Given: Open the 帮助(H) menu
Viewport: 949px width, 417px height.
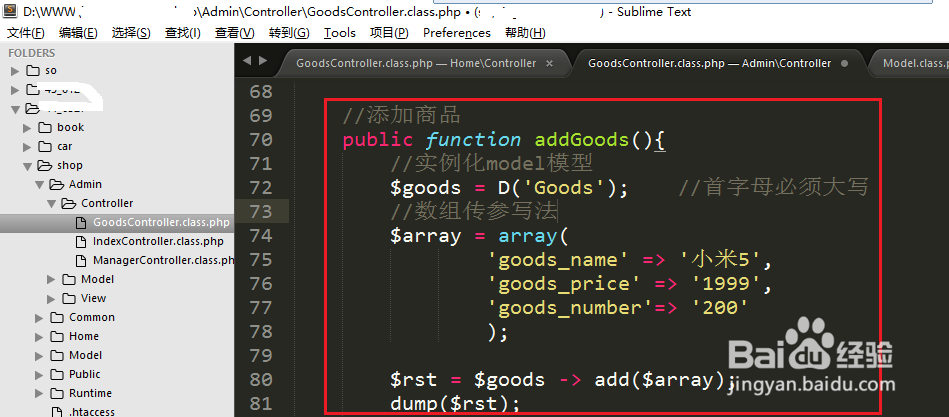Looking at the screenshot, I should click(525, 33).
